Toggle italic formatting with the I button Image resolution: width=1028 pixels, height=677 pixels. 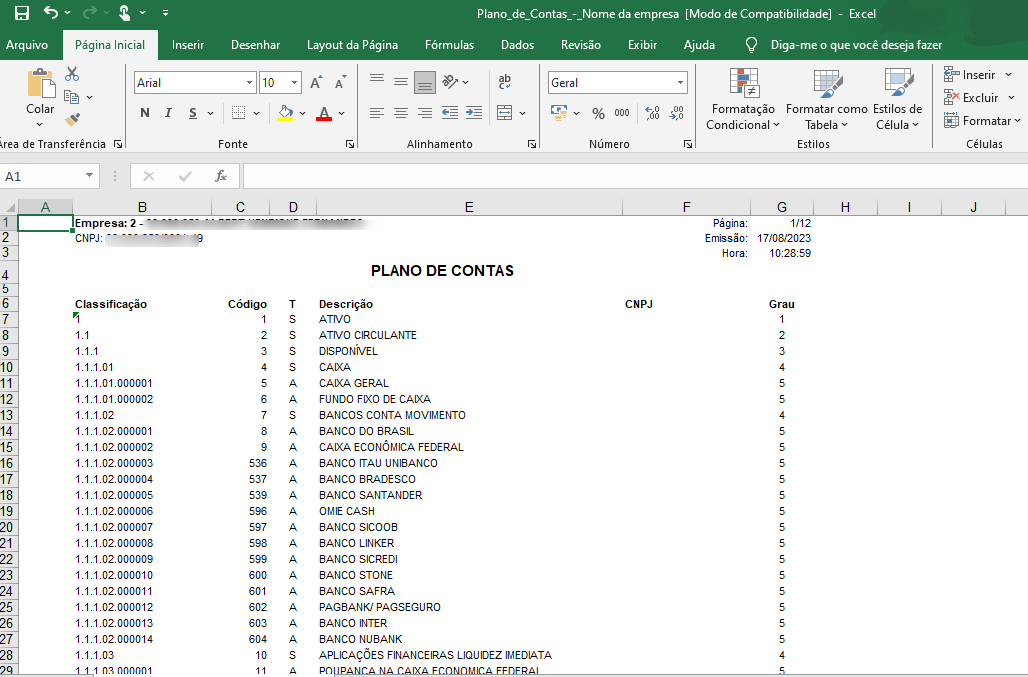[167, 113]
